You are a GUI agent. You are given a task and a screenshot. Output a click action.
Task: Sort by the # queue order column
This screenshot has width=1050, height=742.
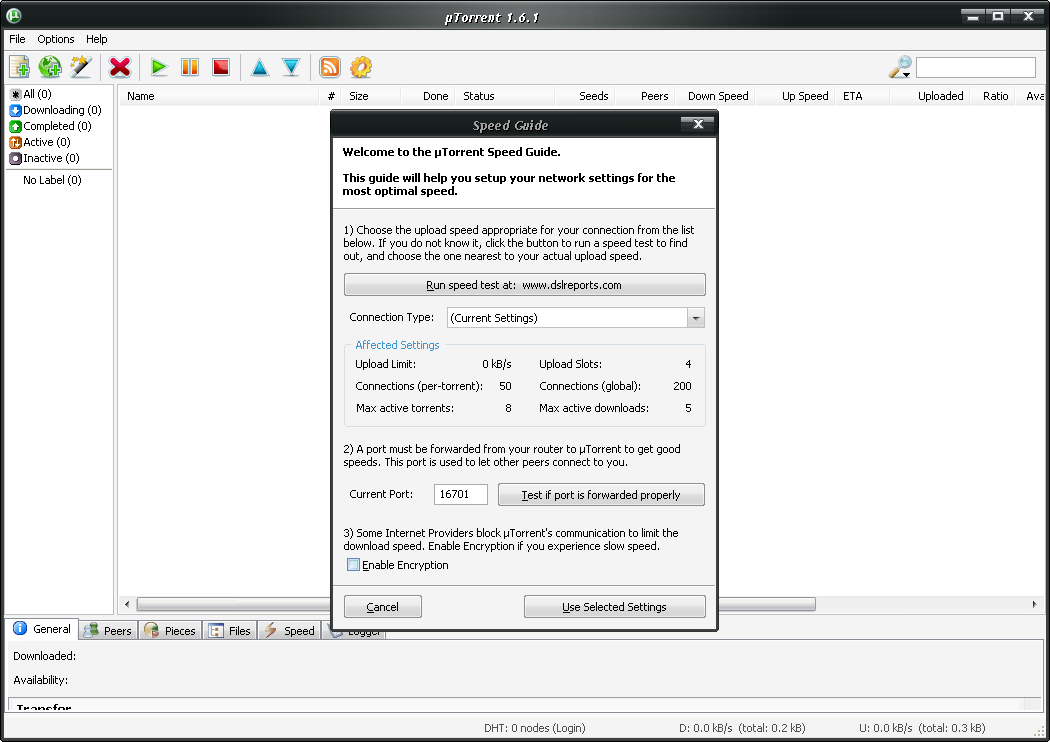(x=331, y=96)
